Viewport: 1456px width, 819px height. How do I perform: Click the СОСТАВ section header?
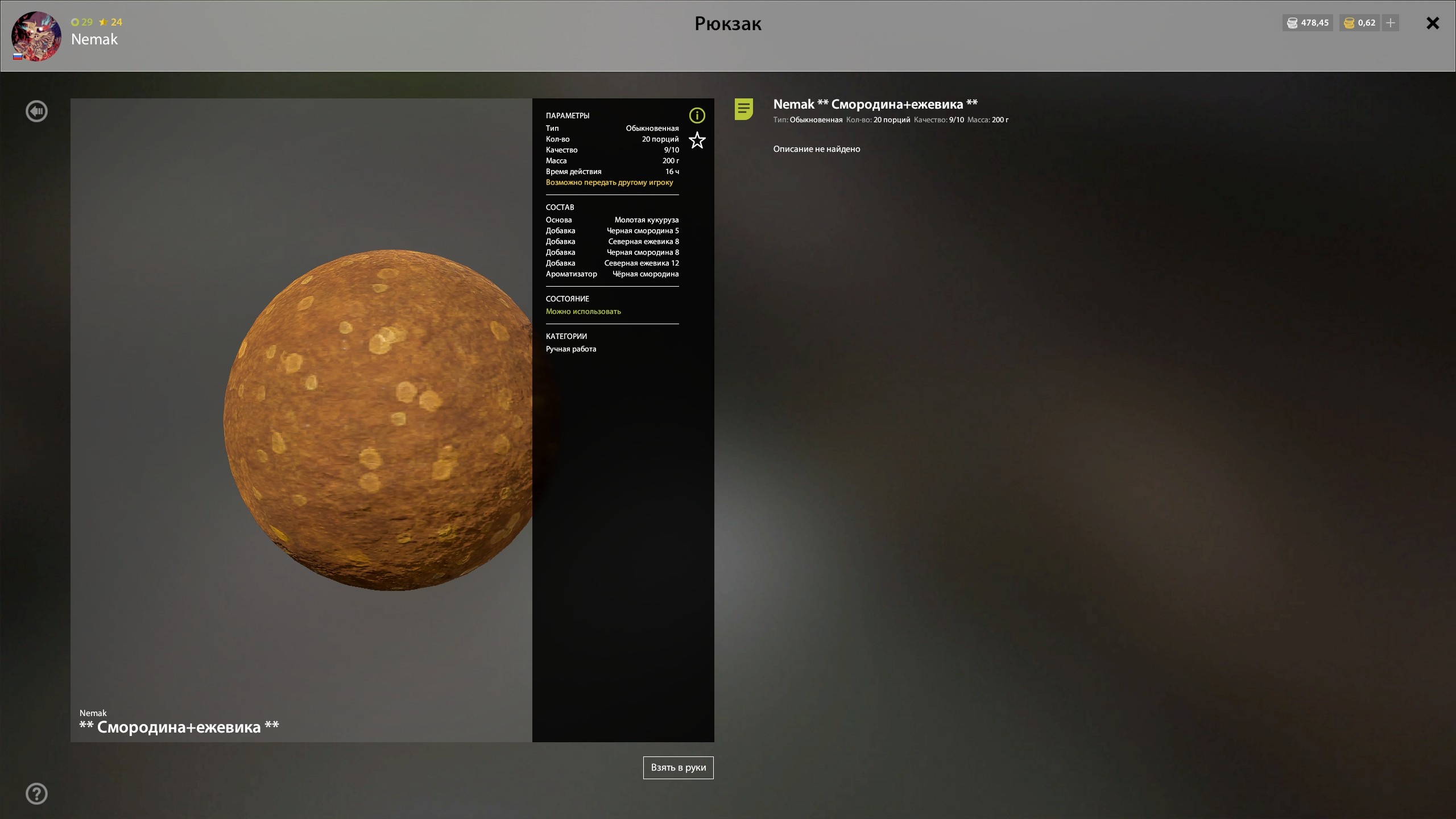coord(560,207)
